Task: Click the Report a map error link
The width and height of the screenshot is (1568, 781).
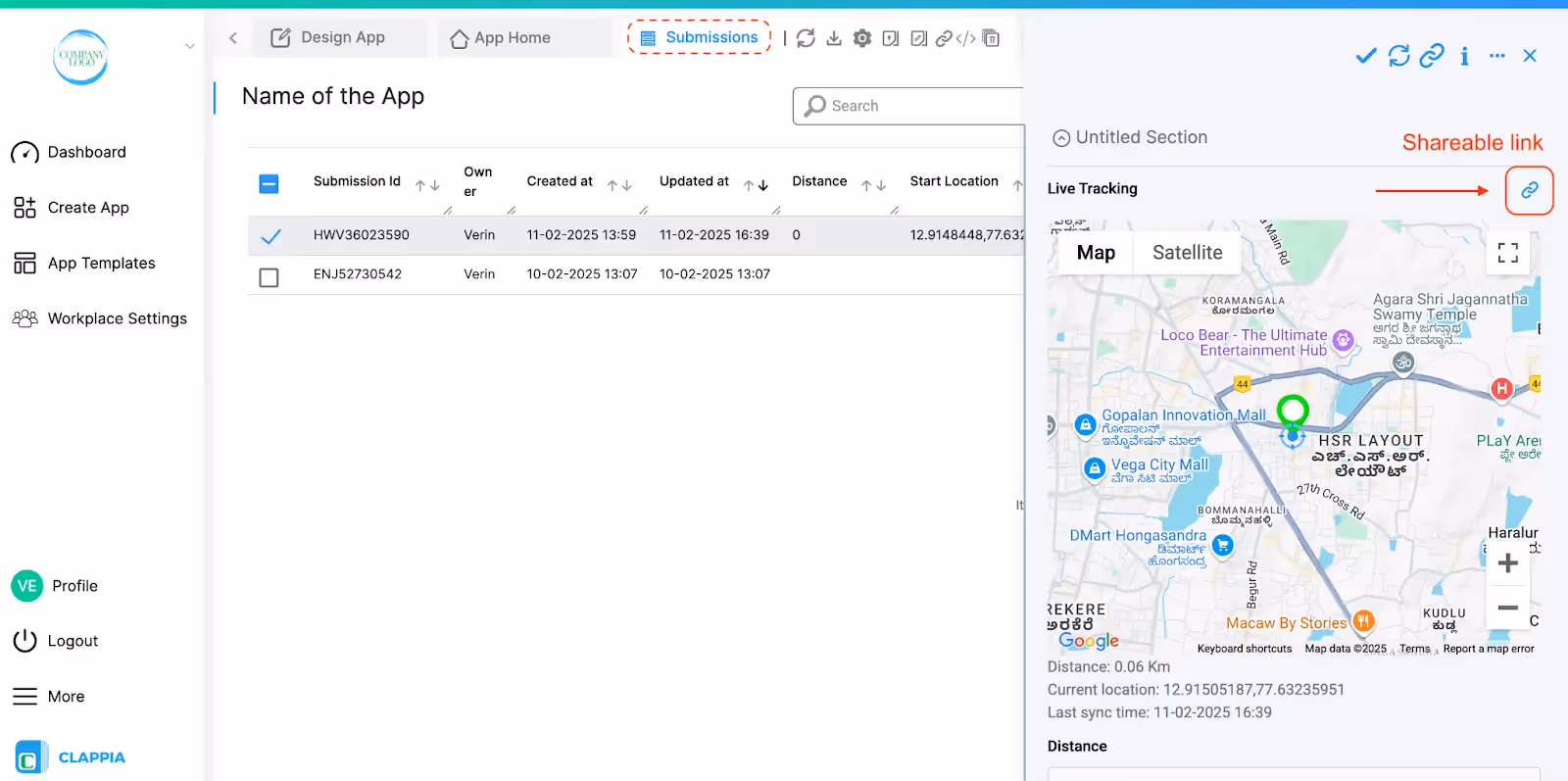Action: tap(1489, 649)
